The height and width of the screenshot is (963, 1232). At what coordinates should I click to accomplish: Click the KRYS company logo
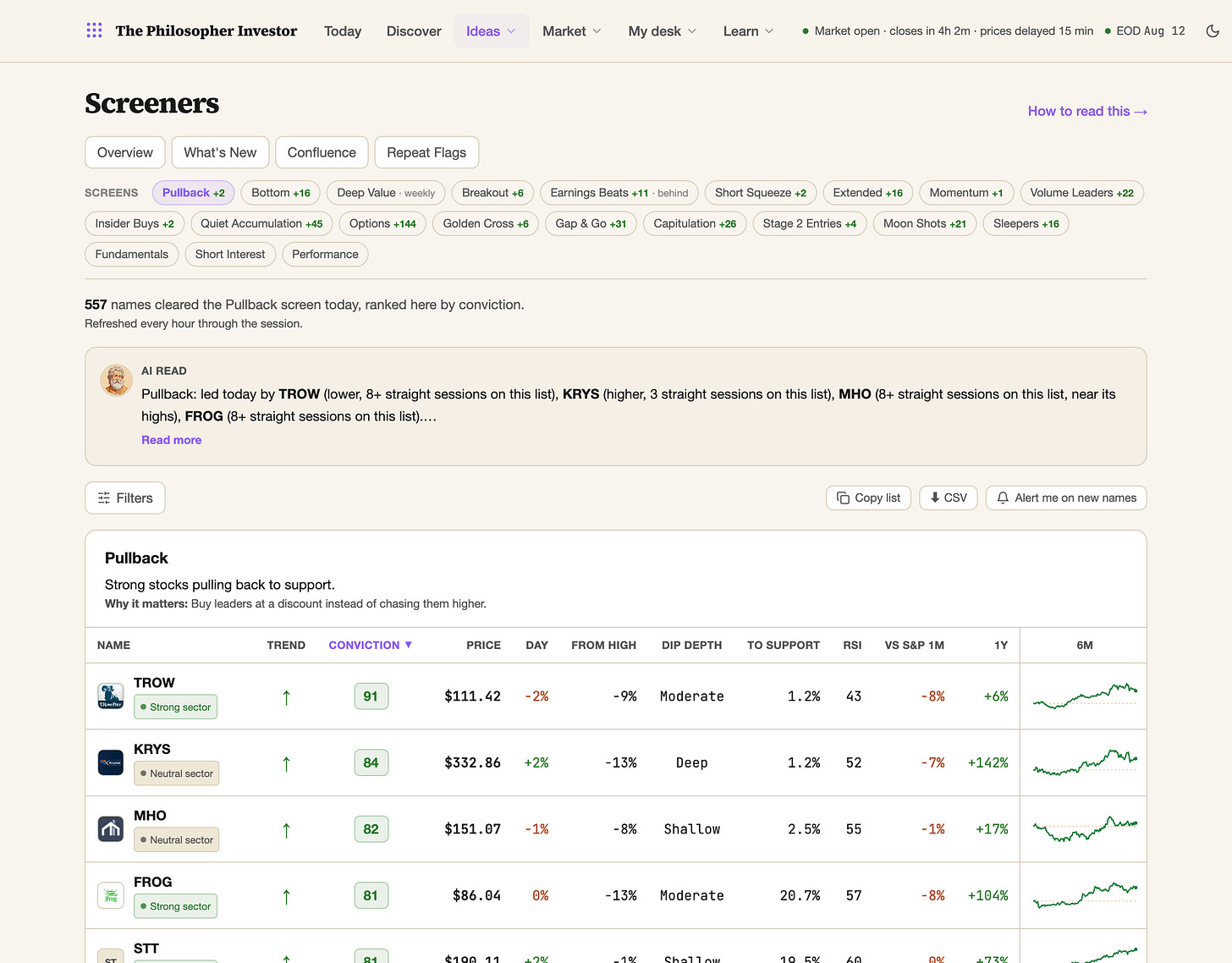pos(111,762)
